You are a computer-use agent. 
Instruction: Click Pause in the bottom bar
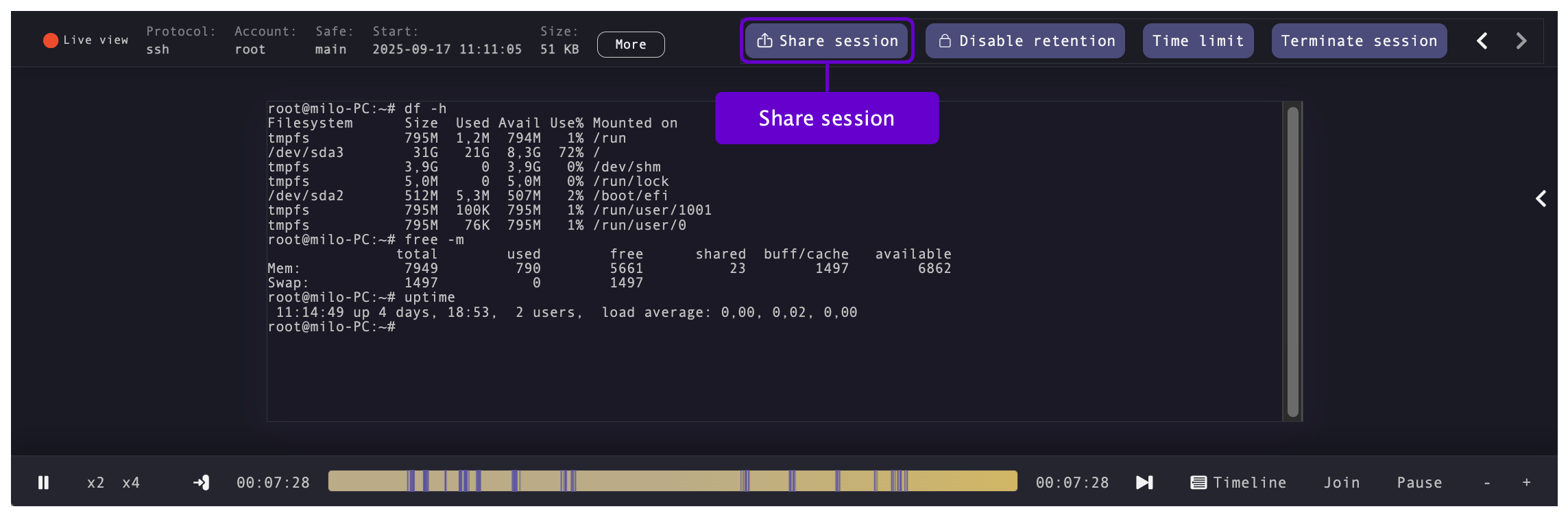coord(1419,483)
